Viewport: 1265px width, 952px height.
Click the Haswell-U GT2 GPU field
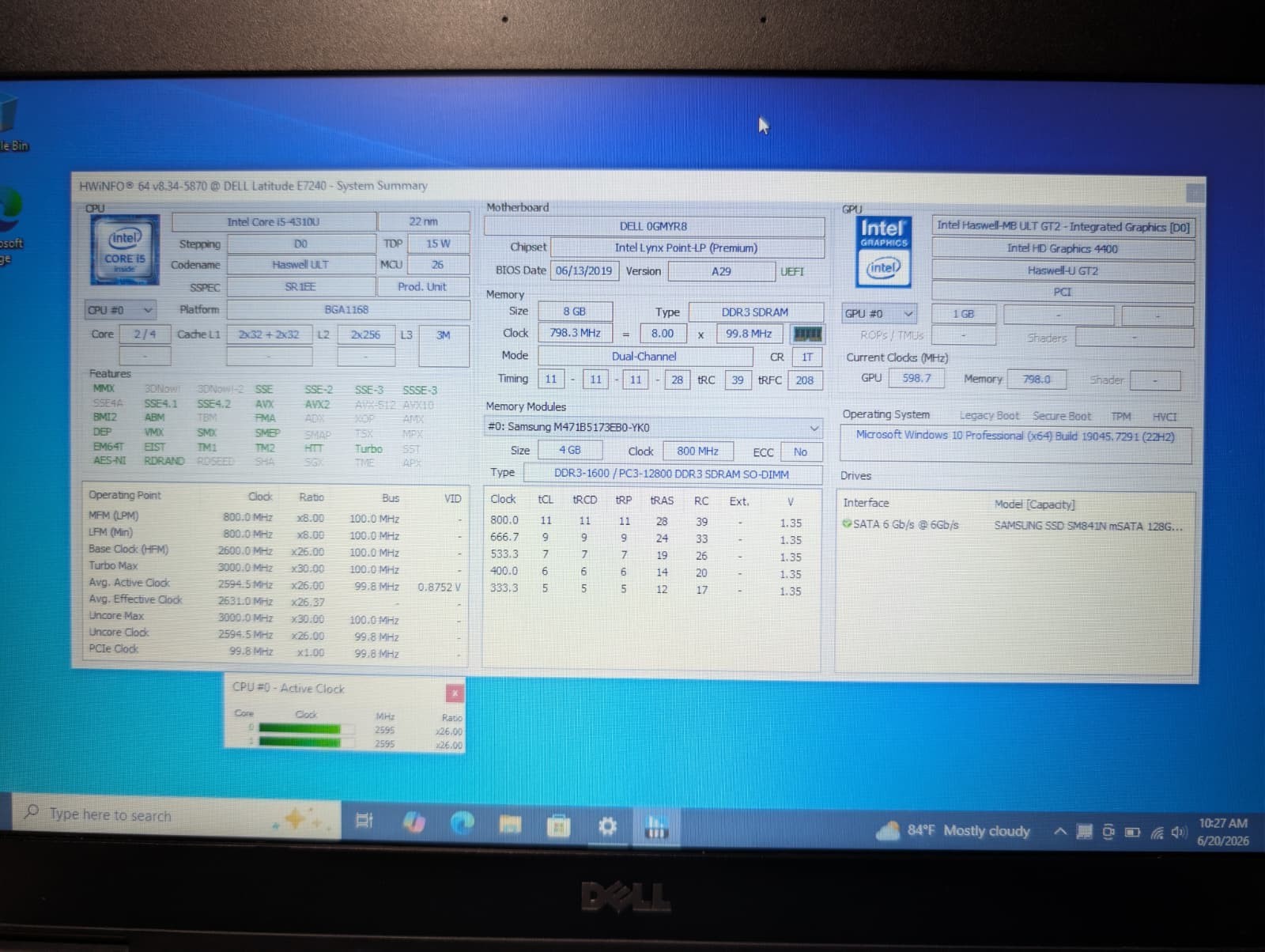point(1063,270)
